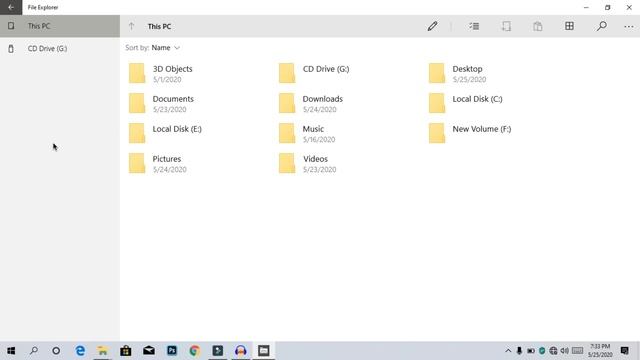Click the Local Disk (E:) folder icon

[137, 133]
